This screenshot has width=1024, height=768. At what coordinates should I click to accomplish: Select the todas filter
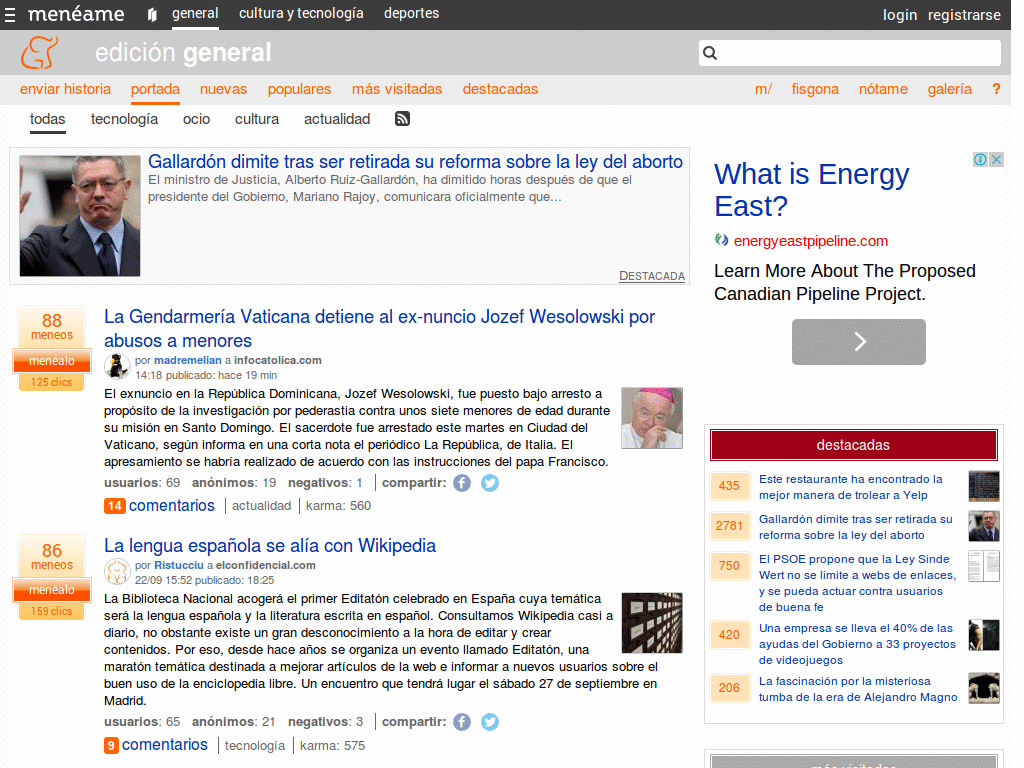(x=48, y=120)
